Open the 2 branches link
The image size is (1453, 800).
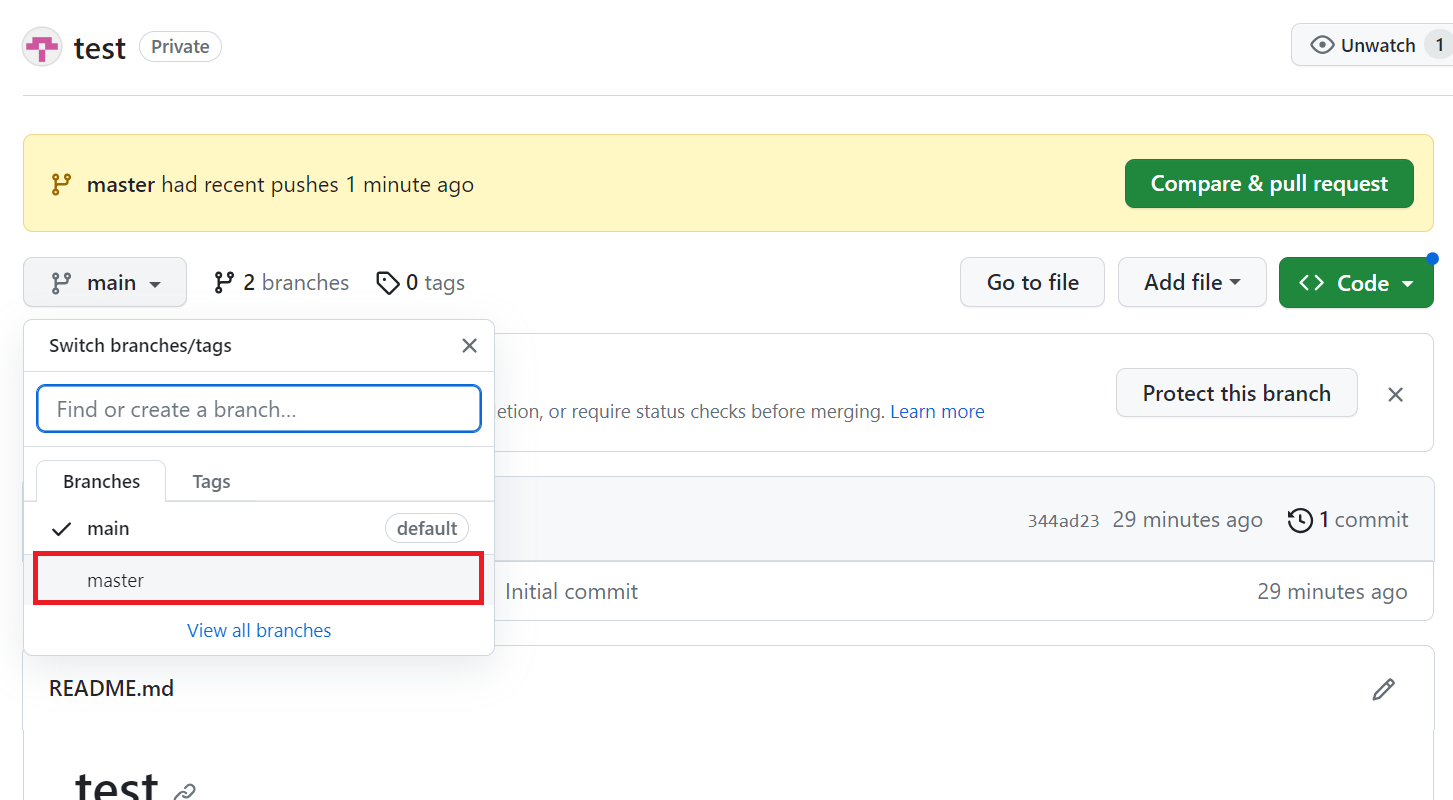(281, 283)
